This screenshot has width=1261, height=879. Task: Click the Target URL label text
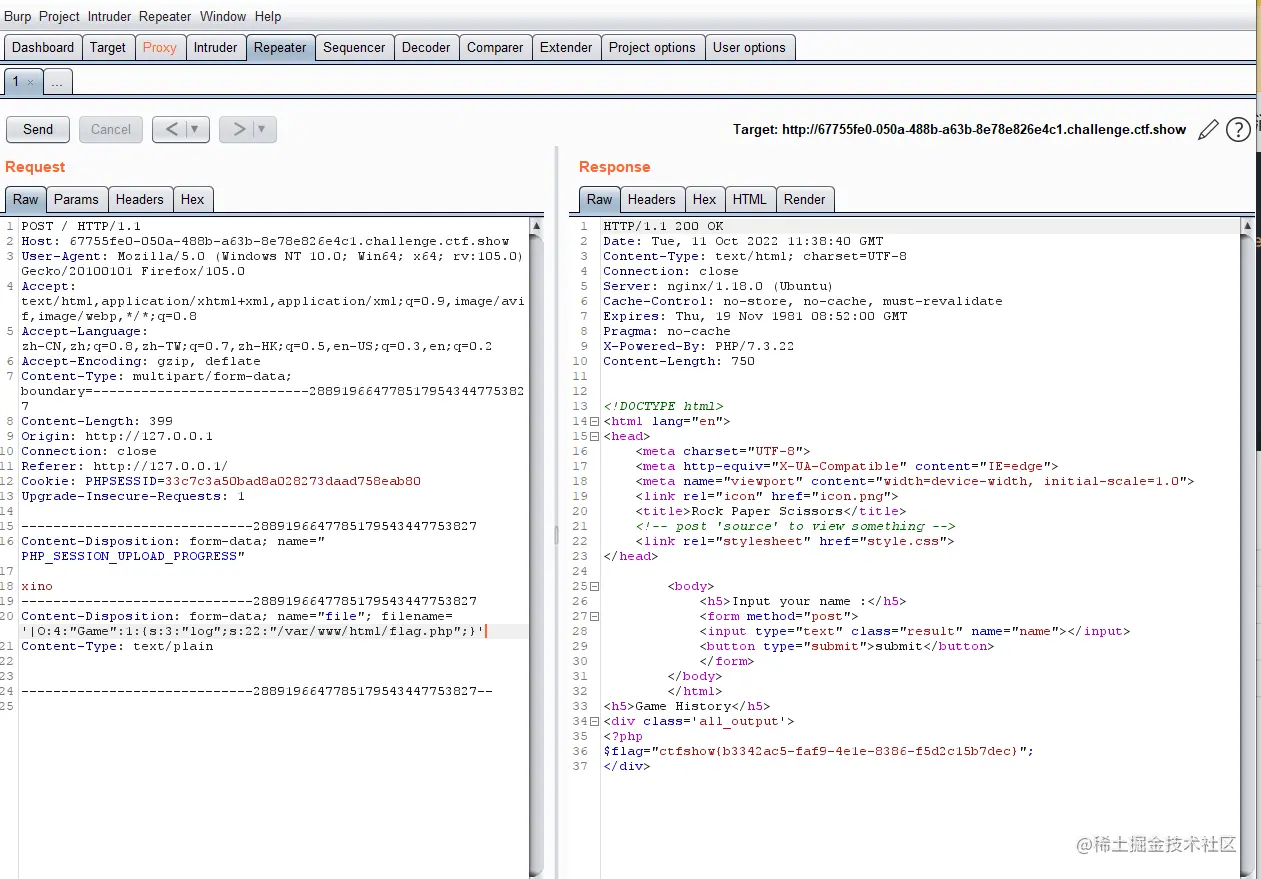[x=959, y=130]
